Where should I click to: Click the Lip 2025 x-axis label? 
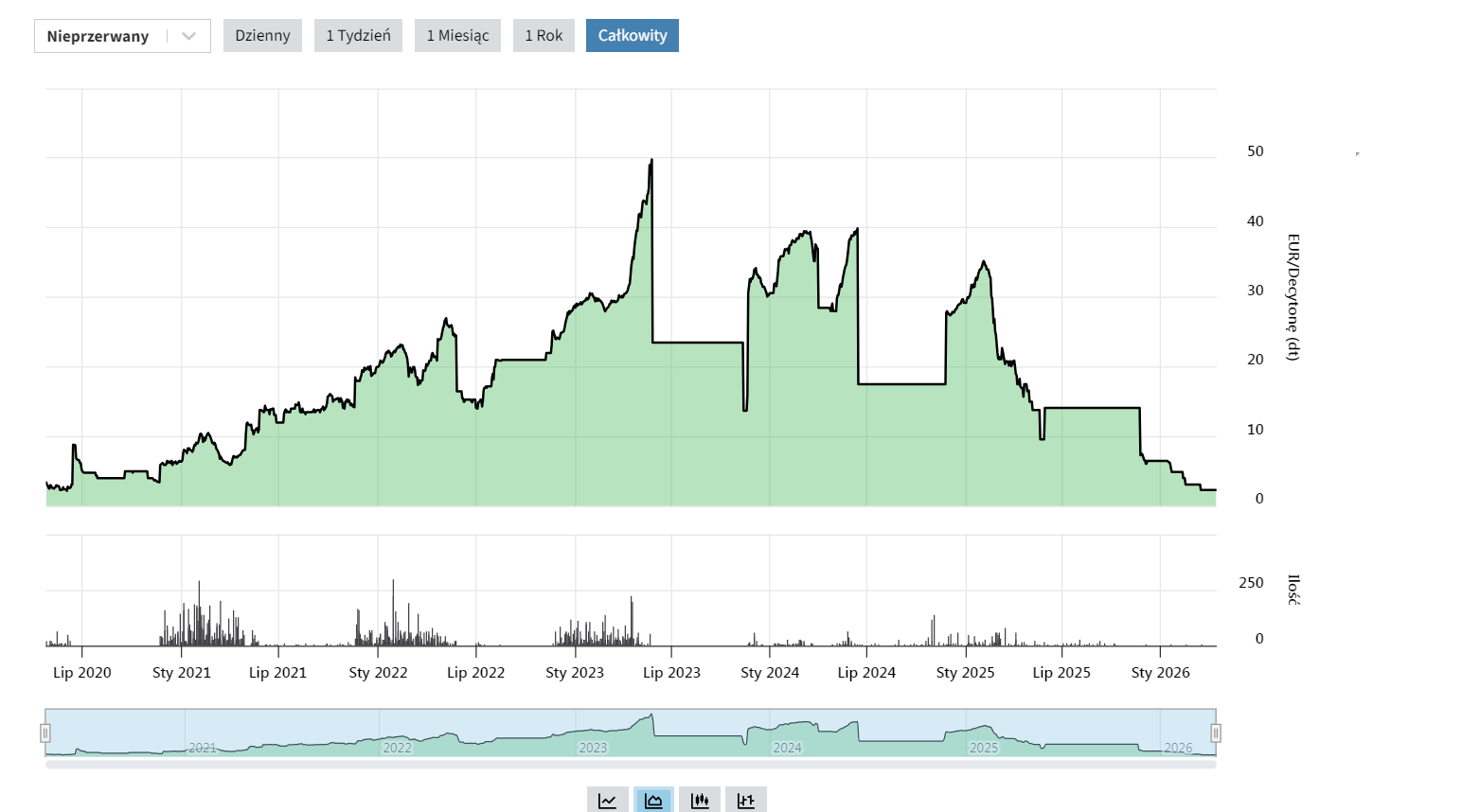[1061, 673]
